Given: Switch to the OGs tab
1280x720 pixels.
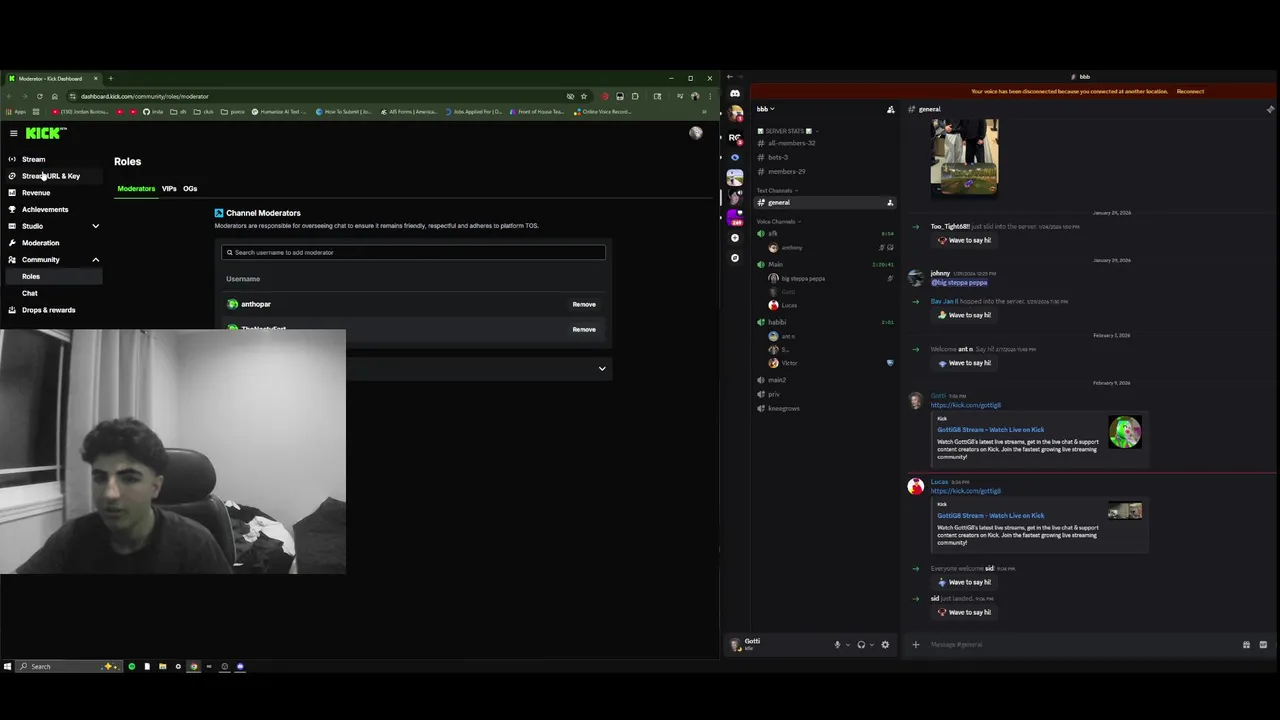Looking at the screenshot, I should point(190,189).
